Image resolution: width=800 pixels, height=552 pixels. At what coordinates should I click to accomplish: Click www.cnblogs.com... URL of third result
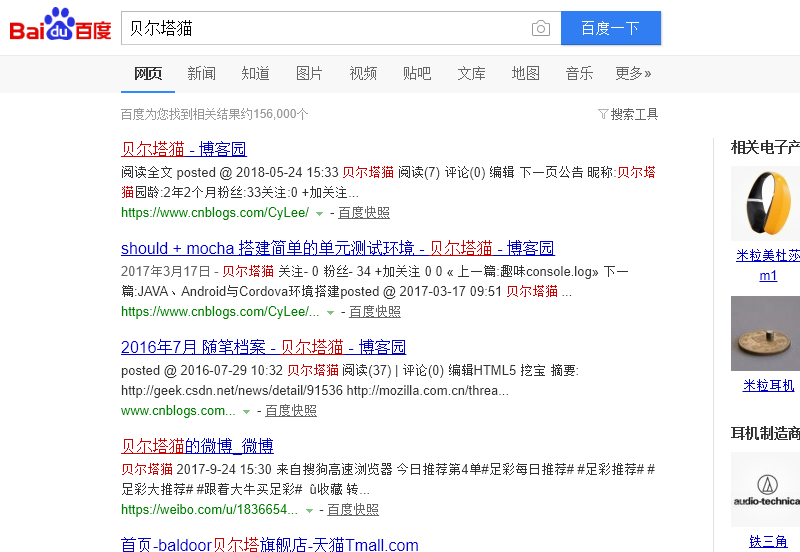click(178, 411)
